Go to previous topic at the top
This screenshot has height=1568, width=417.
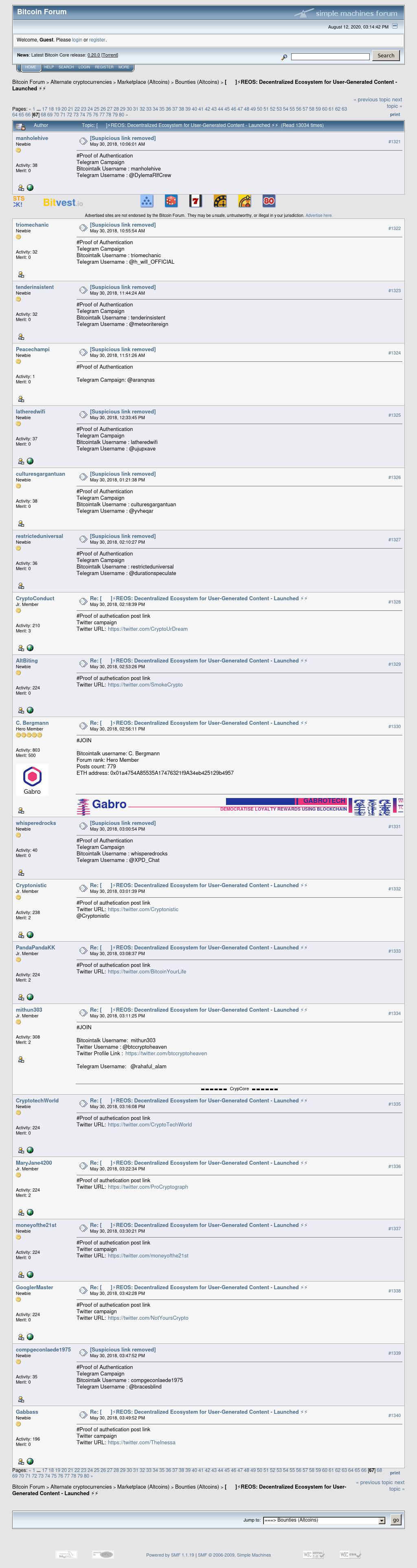[x=372, y=99]
